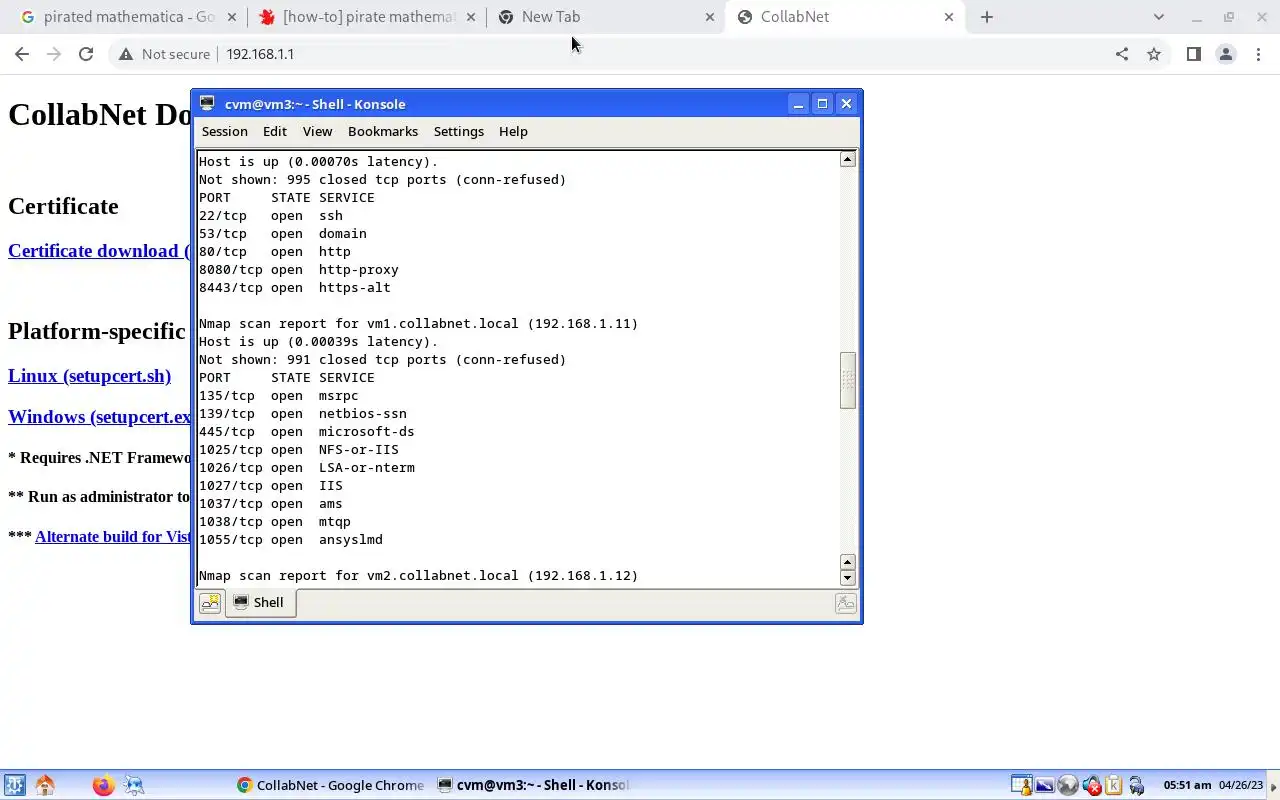Toggle Chrome side panel
Screen dimensions: 1280x800
pyautogui.click(x=1193, y=54)
